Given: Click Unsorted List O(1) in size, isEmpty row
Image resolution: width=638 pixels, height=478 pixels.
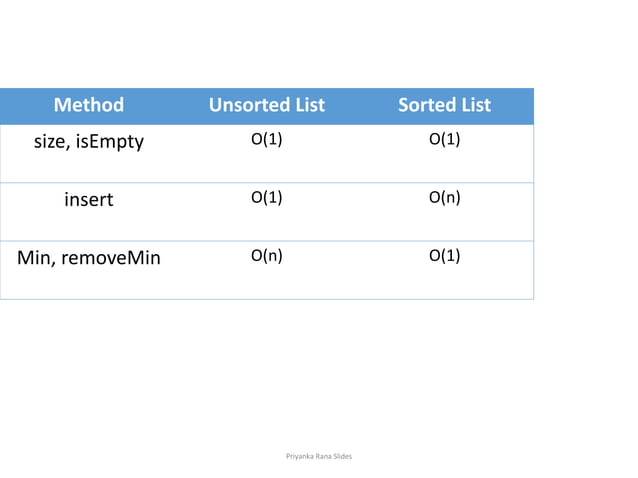Looking at the screenshot, I should (x=266, y=140).
